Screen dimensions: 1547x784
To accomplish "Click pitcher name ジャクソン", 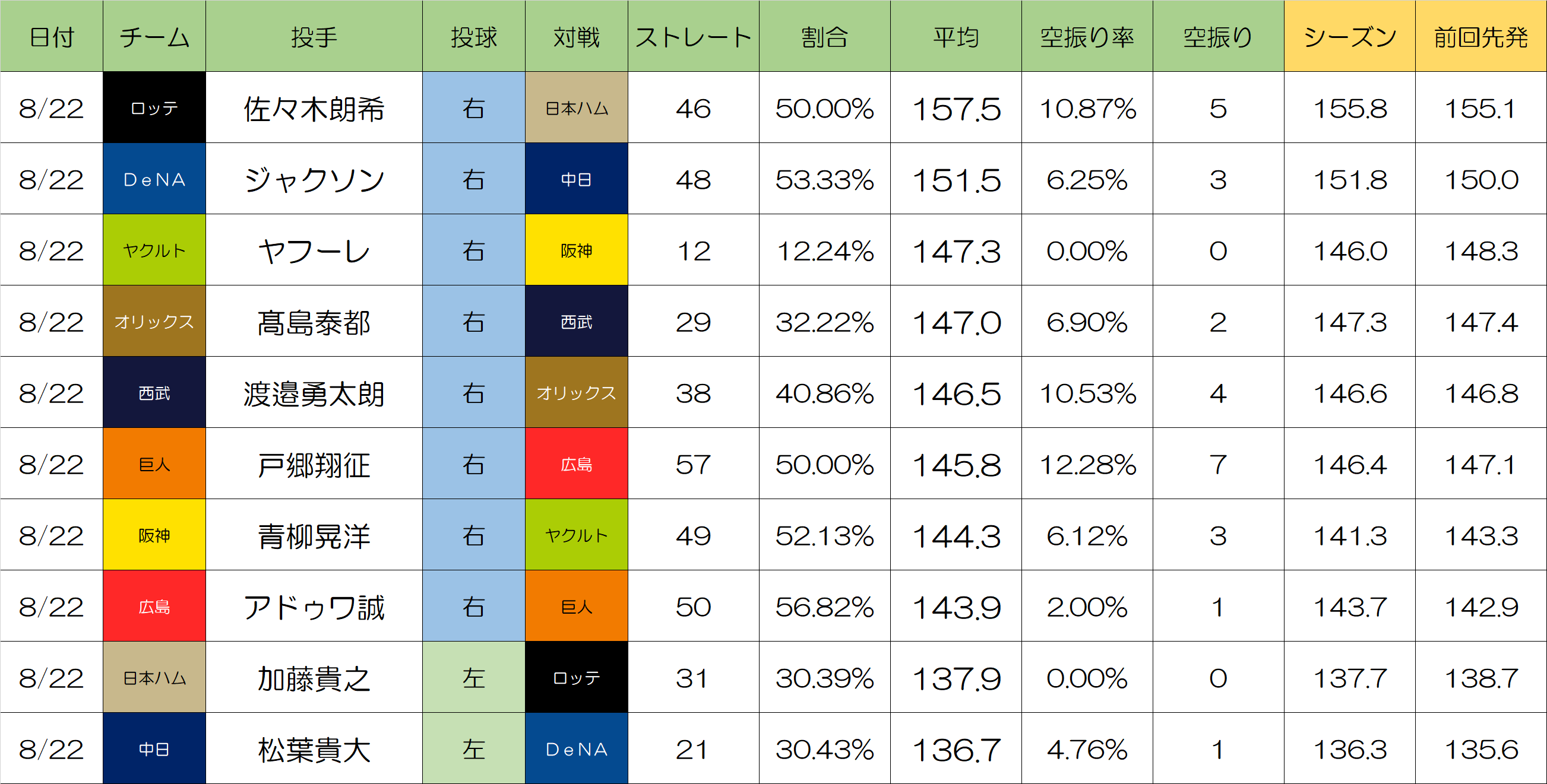I will coord(314,179).
